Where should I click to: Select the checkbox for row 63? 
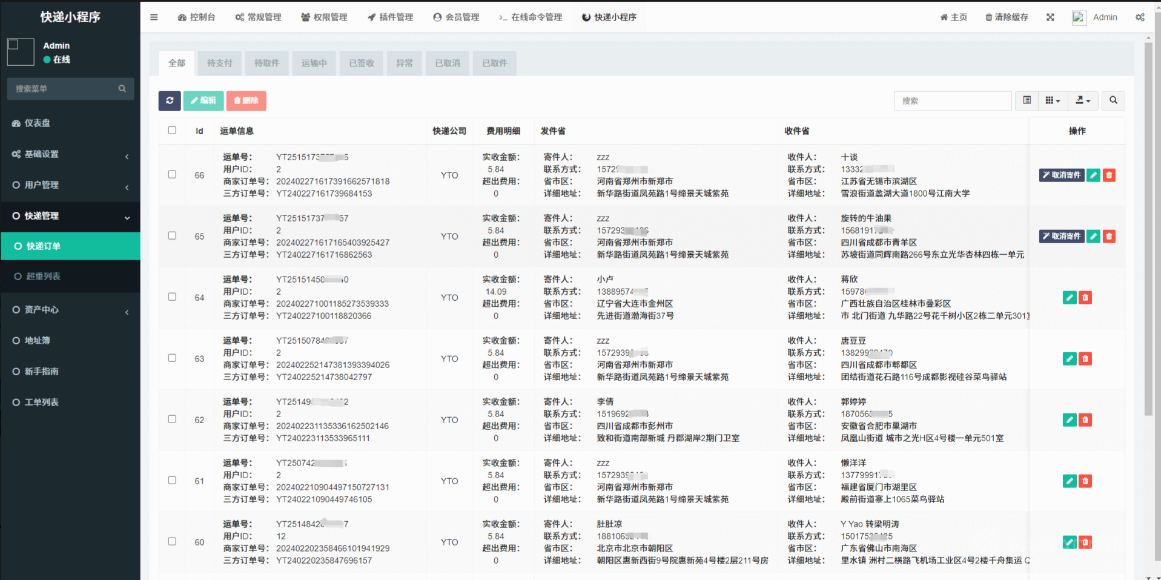pyautogui.click(x=172, y=358)
